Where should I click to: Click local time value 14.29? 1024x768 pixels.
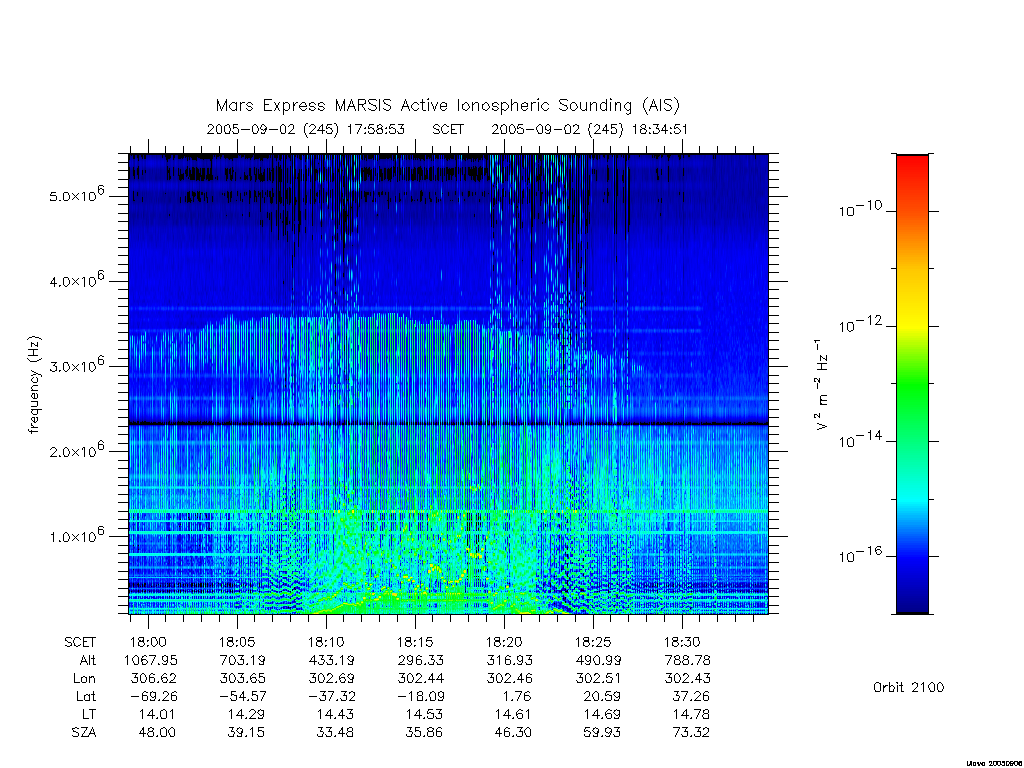point(246,714)
